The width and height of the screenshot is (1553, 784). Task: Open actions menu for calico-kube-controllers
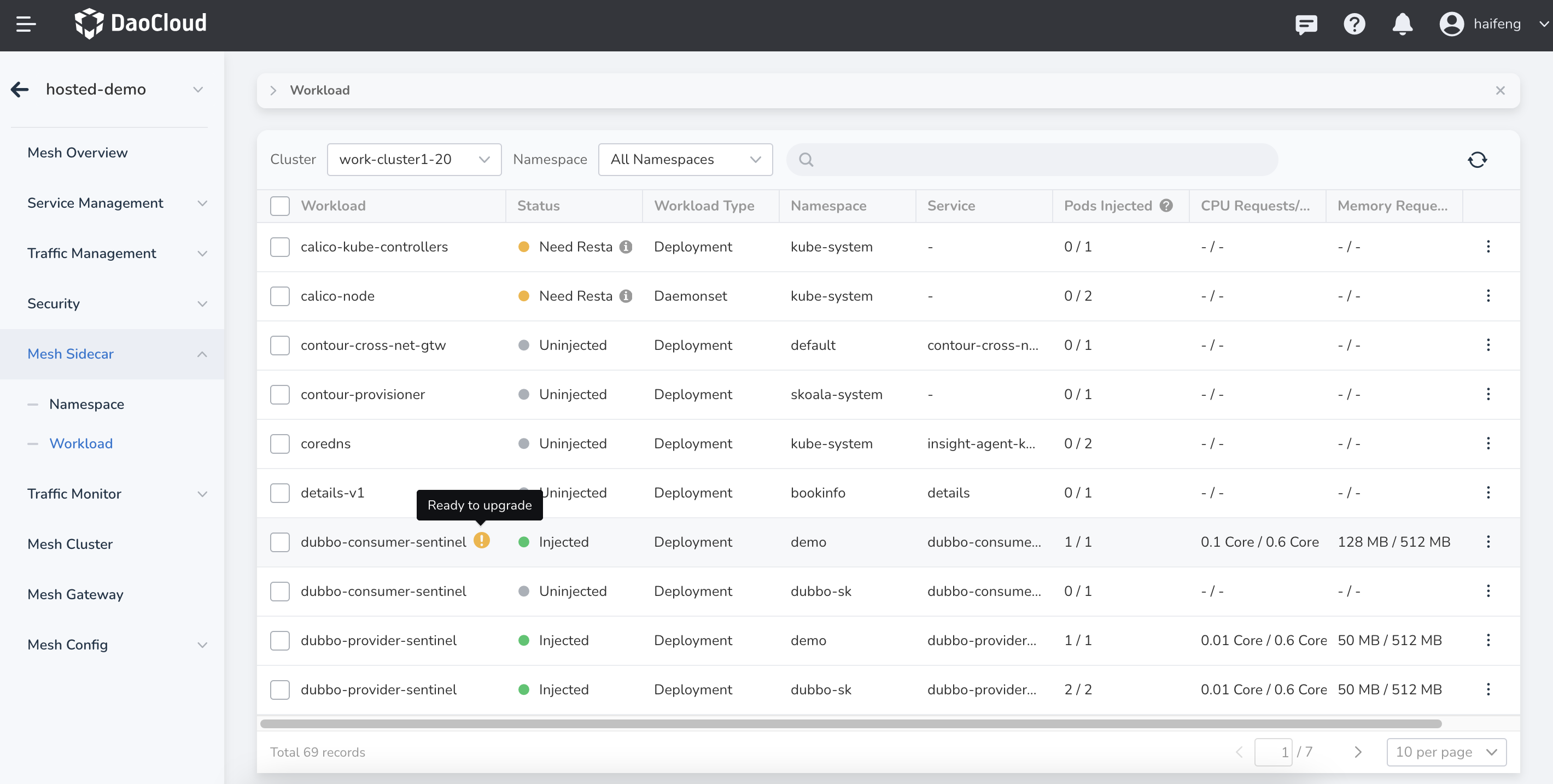[1488, 247]
